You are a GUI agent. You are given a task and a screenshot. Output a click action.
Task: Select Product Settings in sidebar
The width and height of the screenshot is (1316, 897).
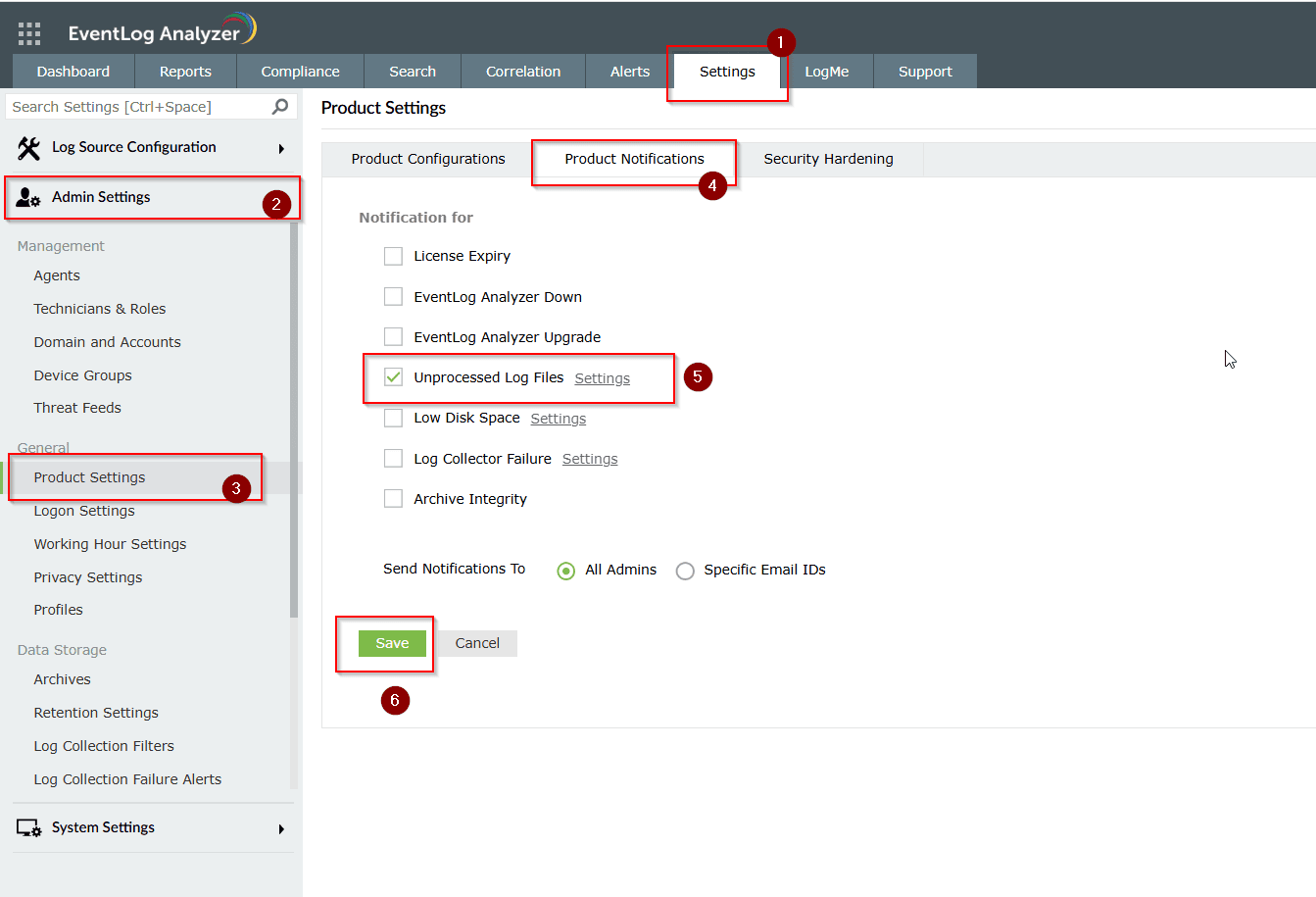tap(89, 477)
